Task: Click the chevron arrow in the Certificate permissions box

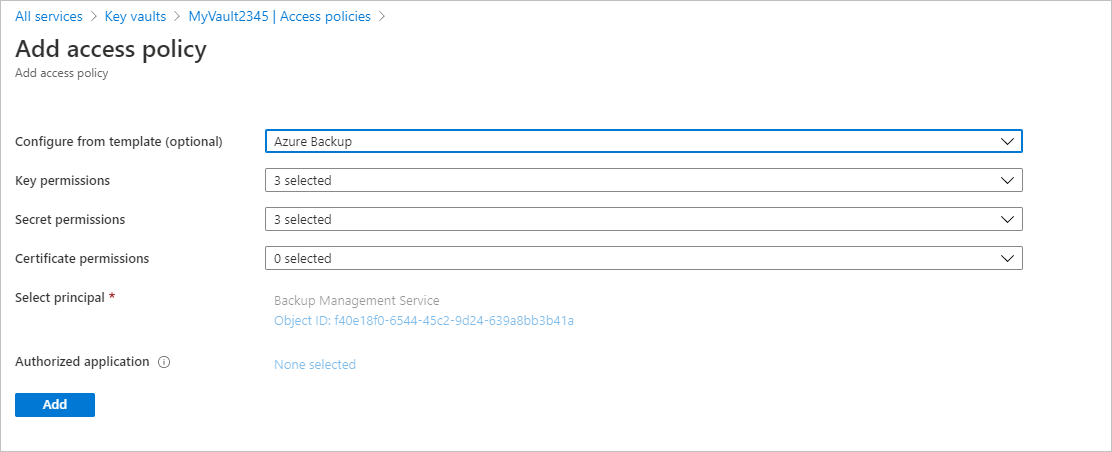Action: click(1007, 258)
